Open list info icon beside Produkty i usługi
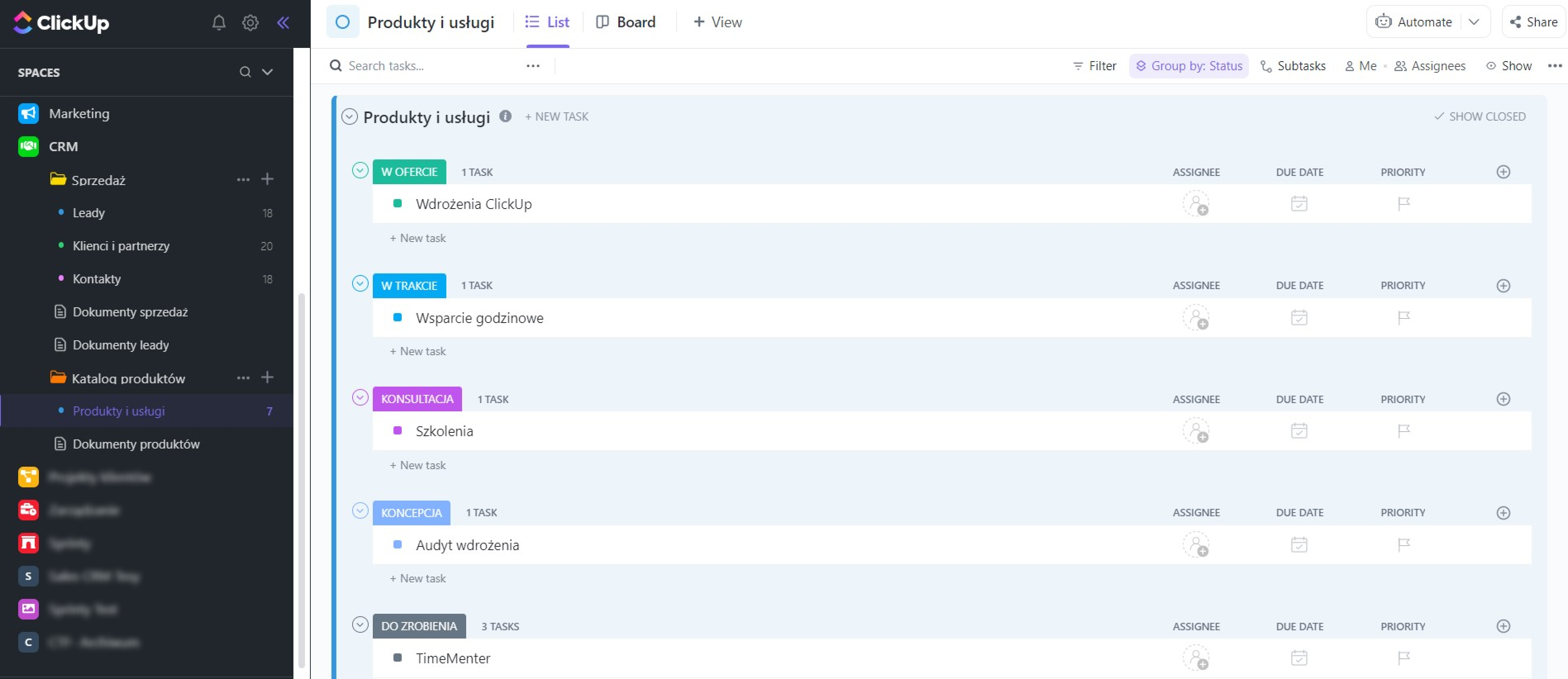This screenshot has height=679, width=1568. click(x=505, y=116)
